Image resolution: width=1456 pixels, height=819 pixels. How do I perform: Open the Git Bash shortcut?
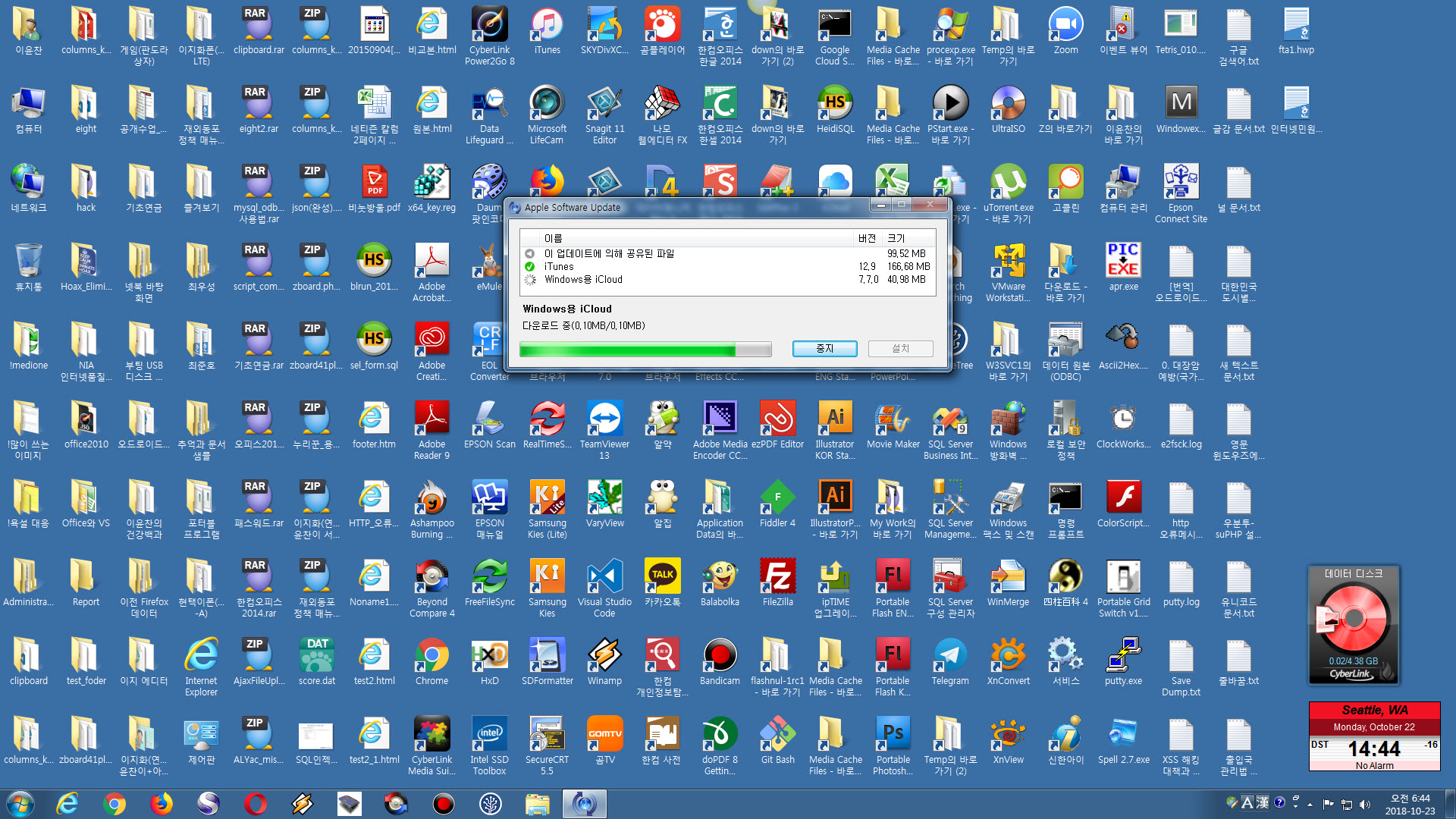click(777, 741)
